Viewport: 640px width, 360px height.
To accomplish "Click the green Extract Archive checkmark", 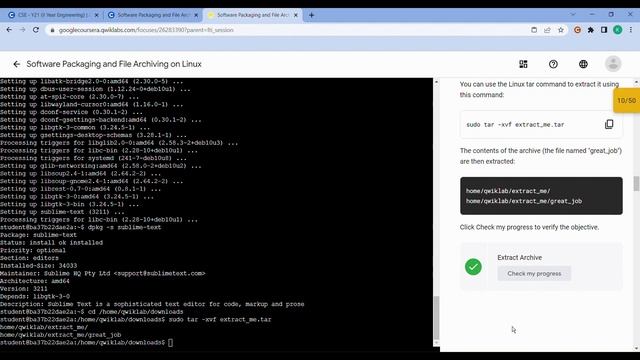I will pos(473,267).
